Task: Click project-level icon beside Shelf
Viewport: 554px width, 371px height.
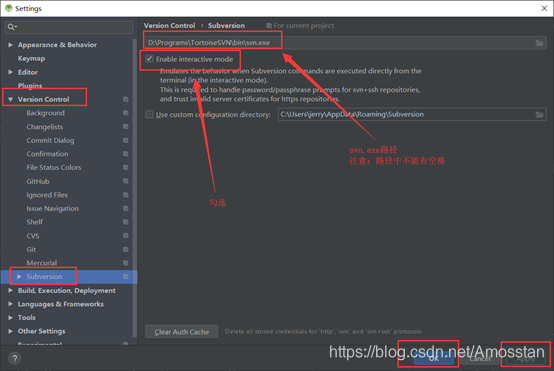Action: (x=125, y=222)
